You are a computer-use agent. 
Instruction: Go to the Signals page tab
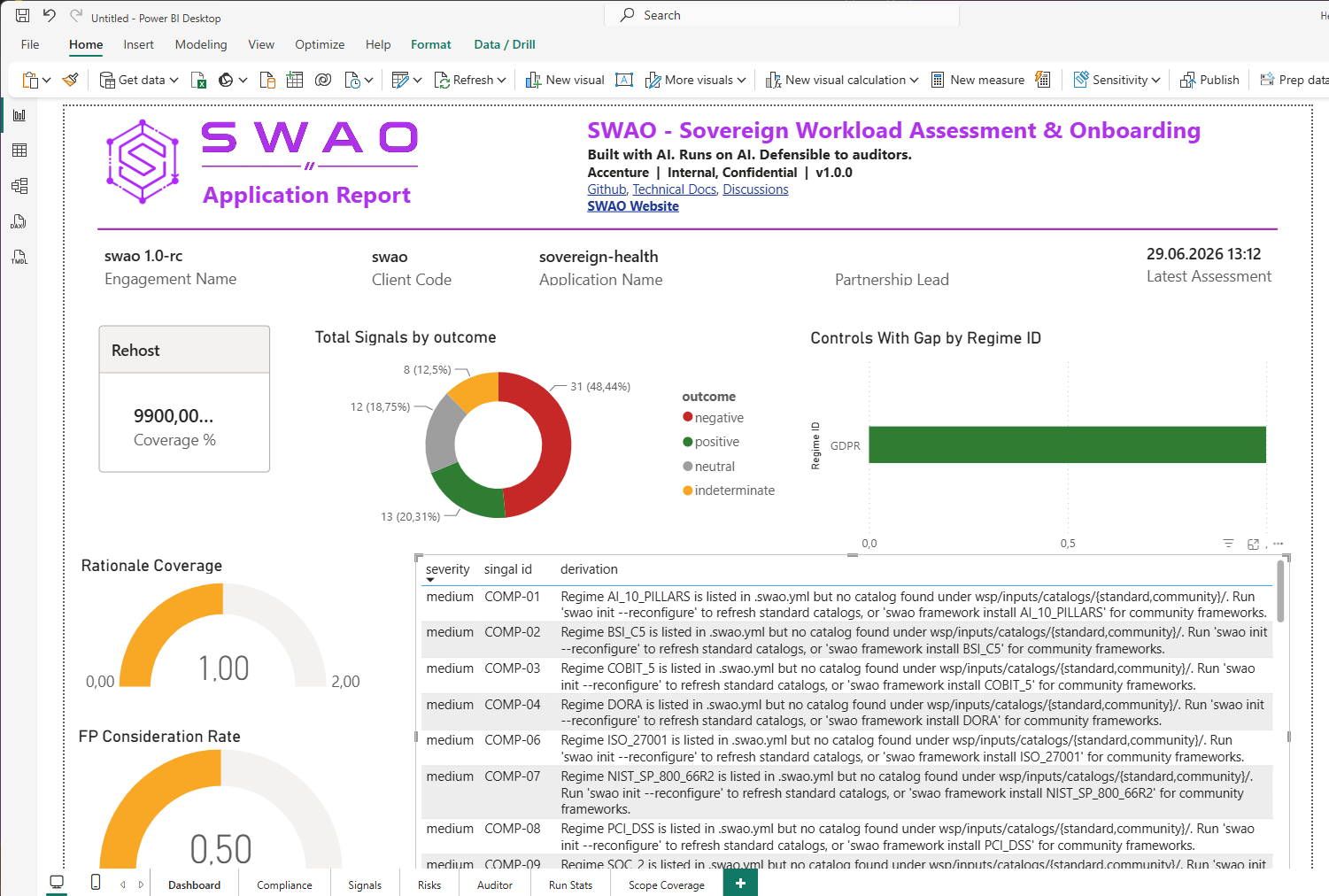tap(365, 884)
